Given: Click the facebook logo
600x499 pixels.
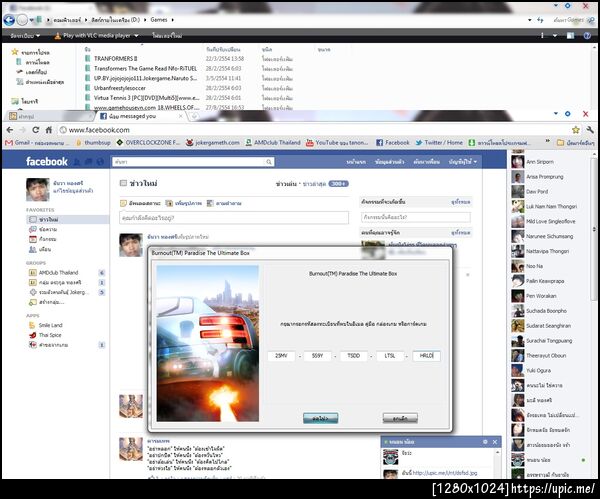Looking at the screenshot, I should pos(46,161).
